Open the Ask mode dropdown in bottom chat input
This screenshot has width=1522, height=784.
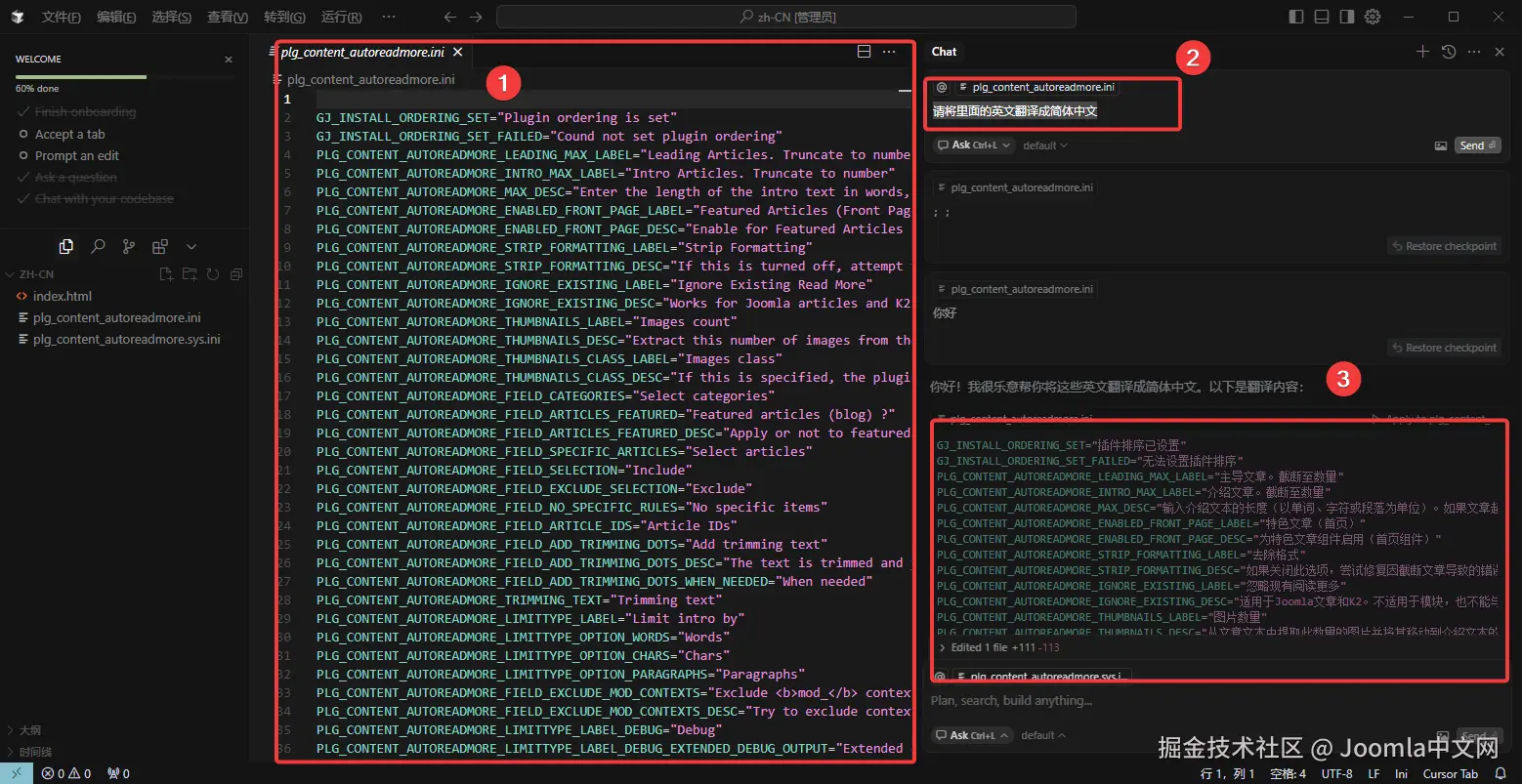(973, 735)
